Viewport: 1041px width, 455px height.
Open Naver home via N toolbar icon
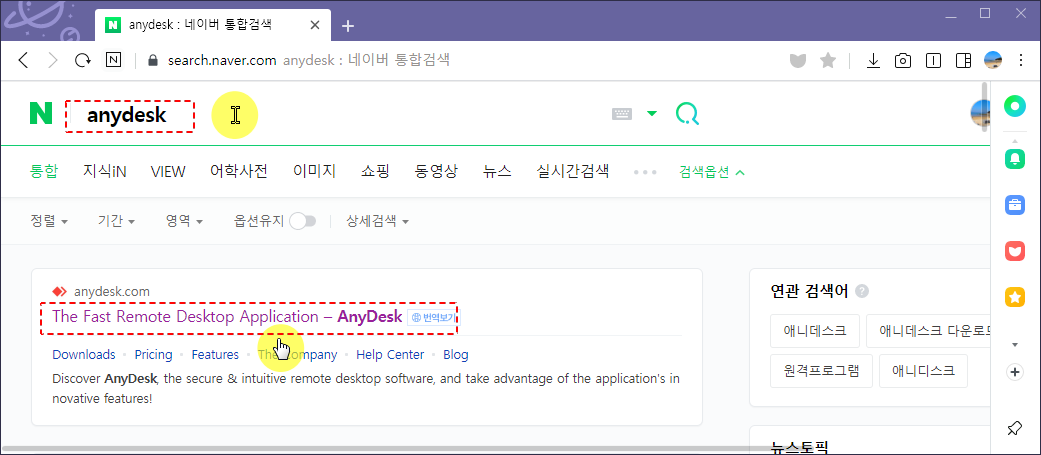114,60
